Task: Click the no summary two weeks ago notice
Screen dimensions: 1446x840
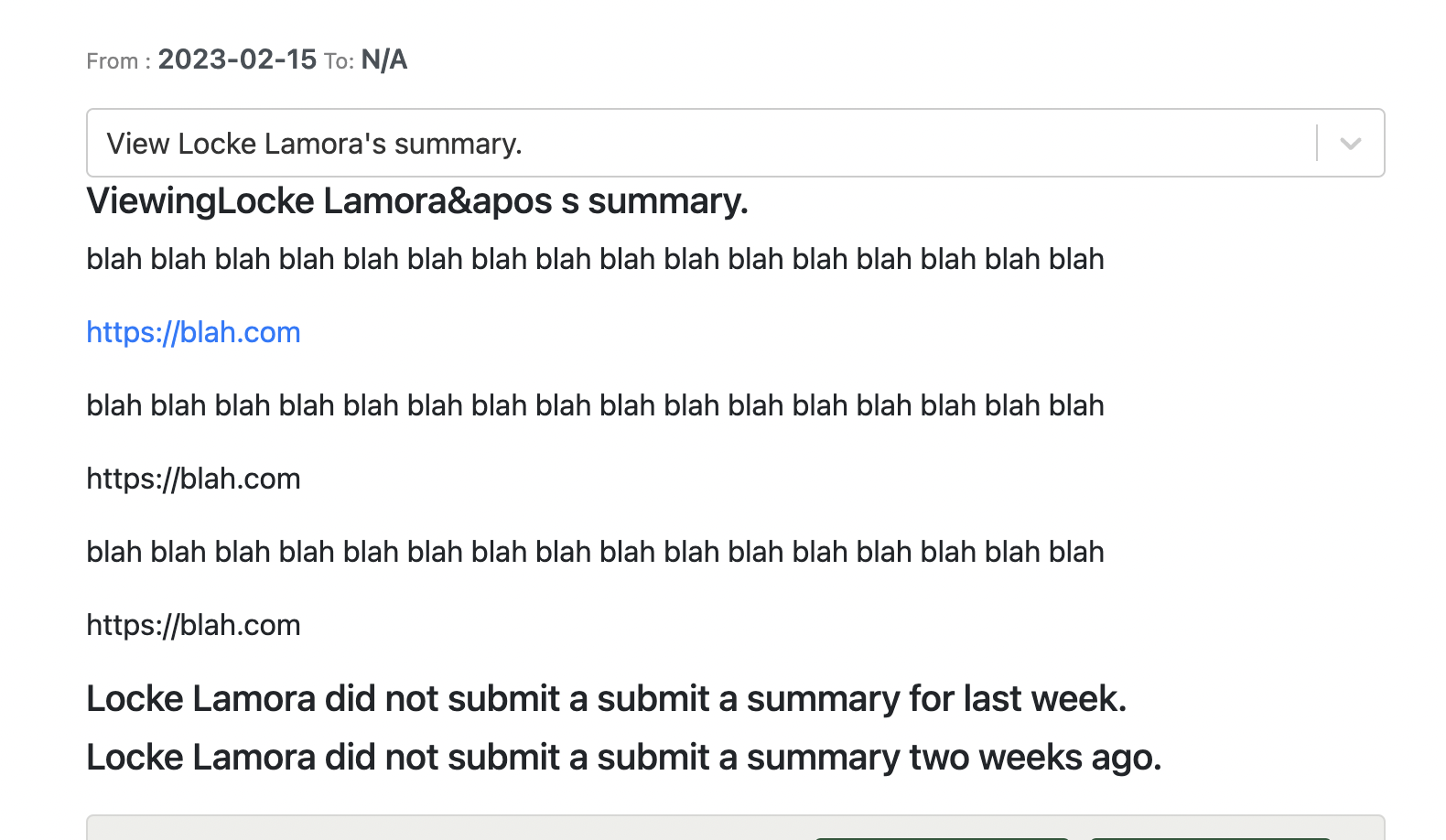Action: coord(623,758)
